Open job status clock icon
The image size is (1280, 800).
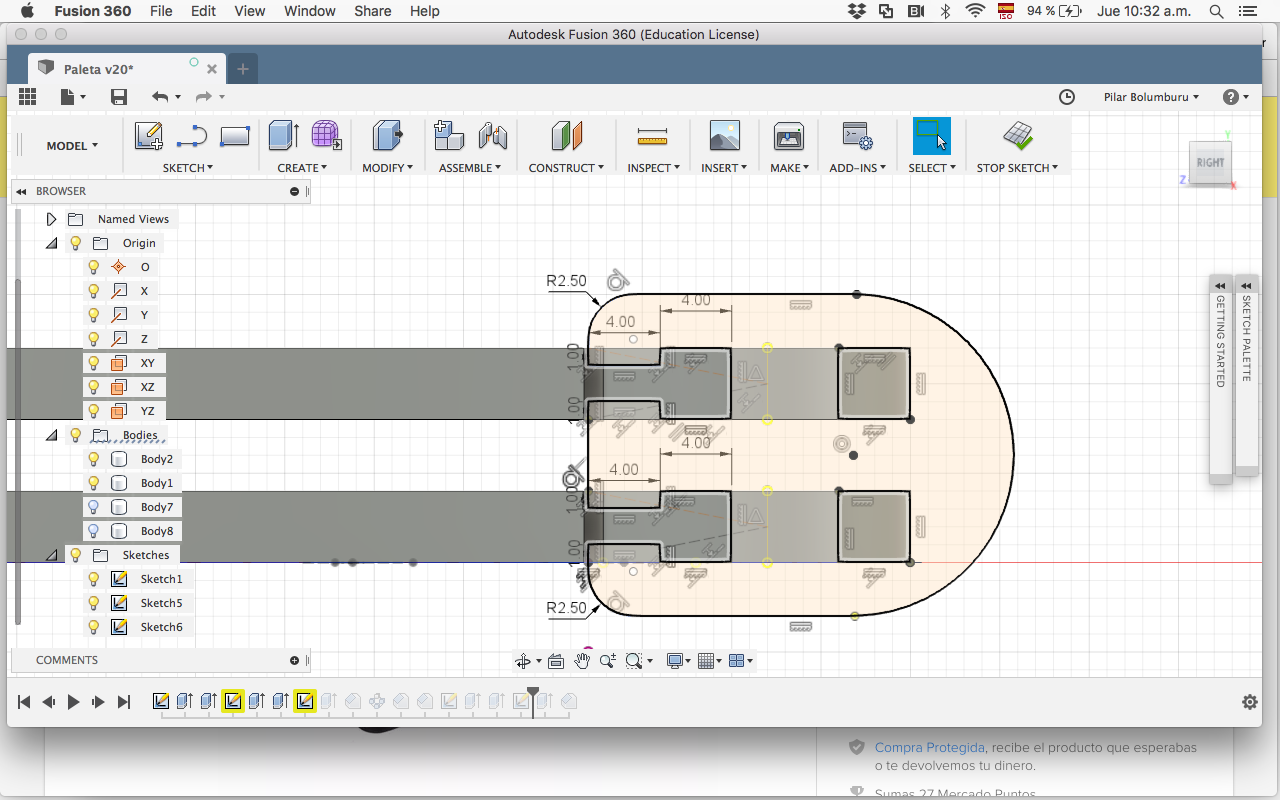tap(1067, 97)
